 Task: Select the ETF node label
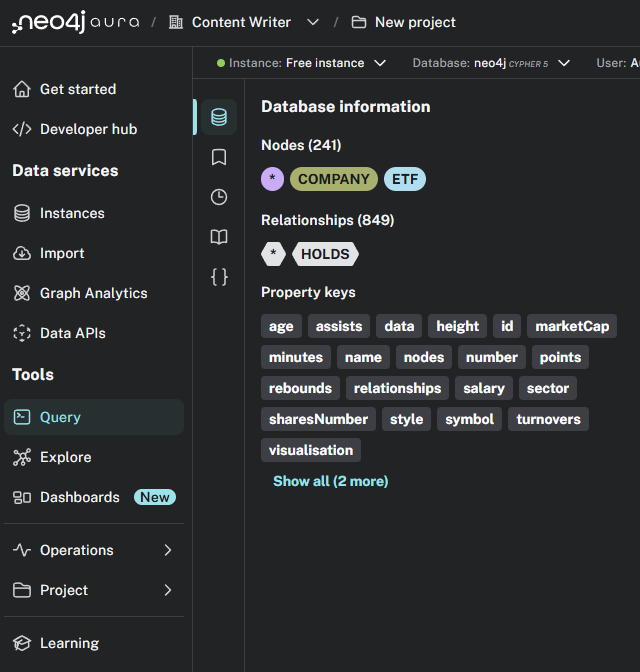(405, 179)
